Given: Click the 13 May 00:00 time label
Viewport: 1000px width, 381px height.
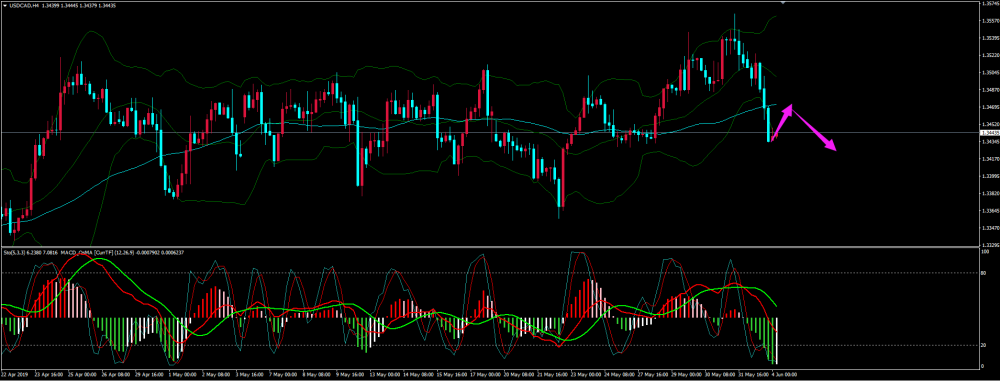Looking at the screenshot, I should click(x=385, y=375).
